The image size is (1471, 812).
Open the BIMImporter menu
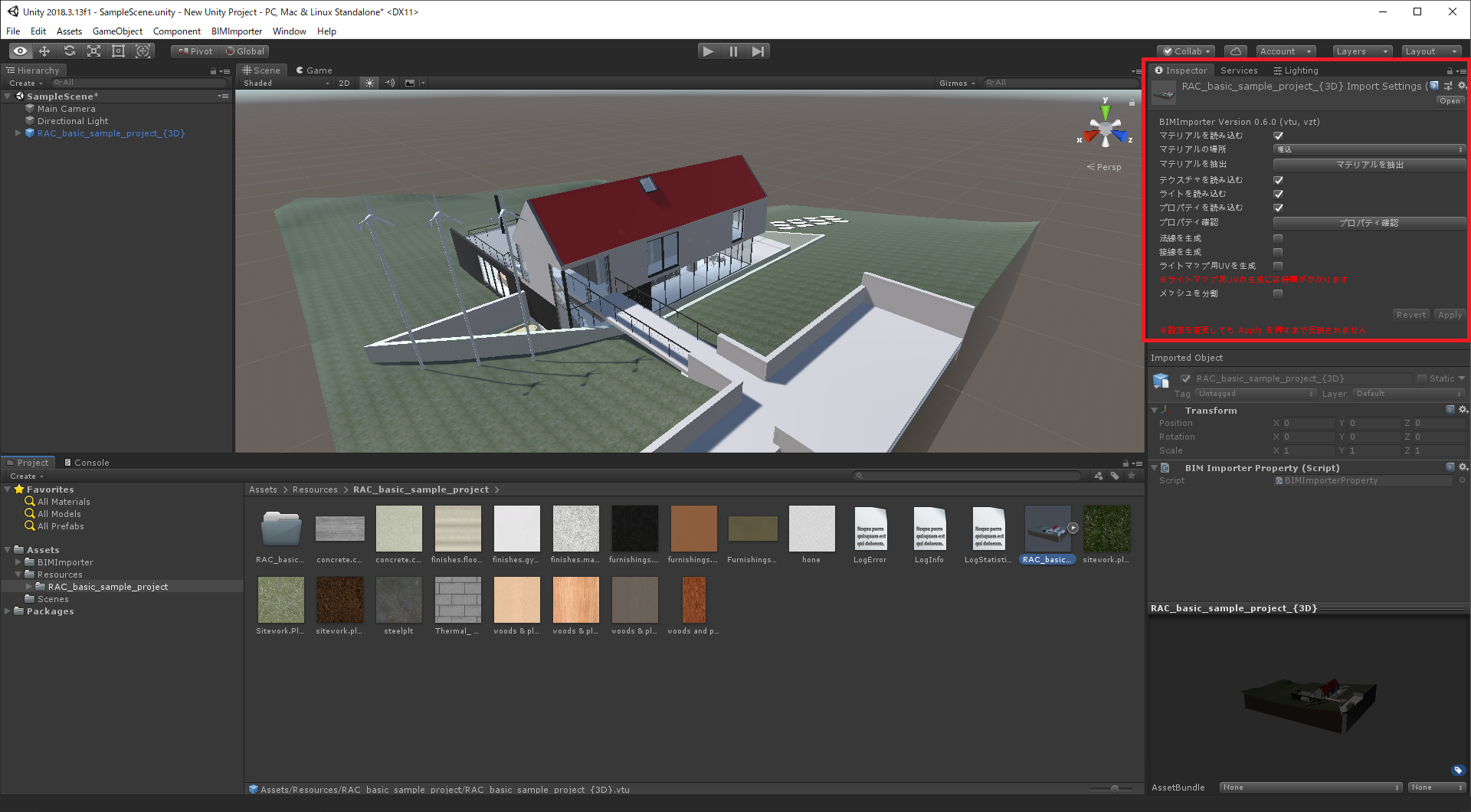tap(236, 31)
